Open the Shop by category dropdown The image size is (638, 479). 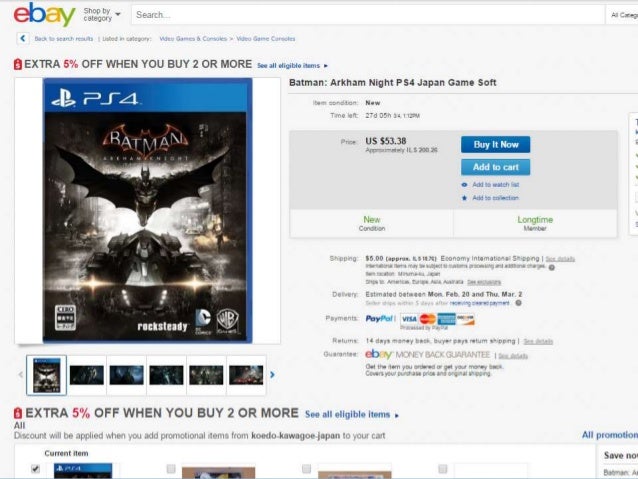click(102, 15)
